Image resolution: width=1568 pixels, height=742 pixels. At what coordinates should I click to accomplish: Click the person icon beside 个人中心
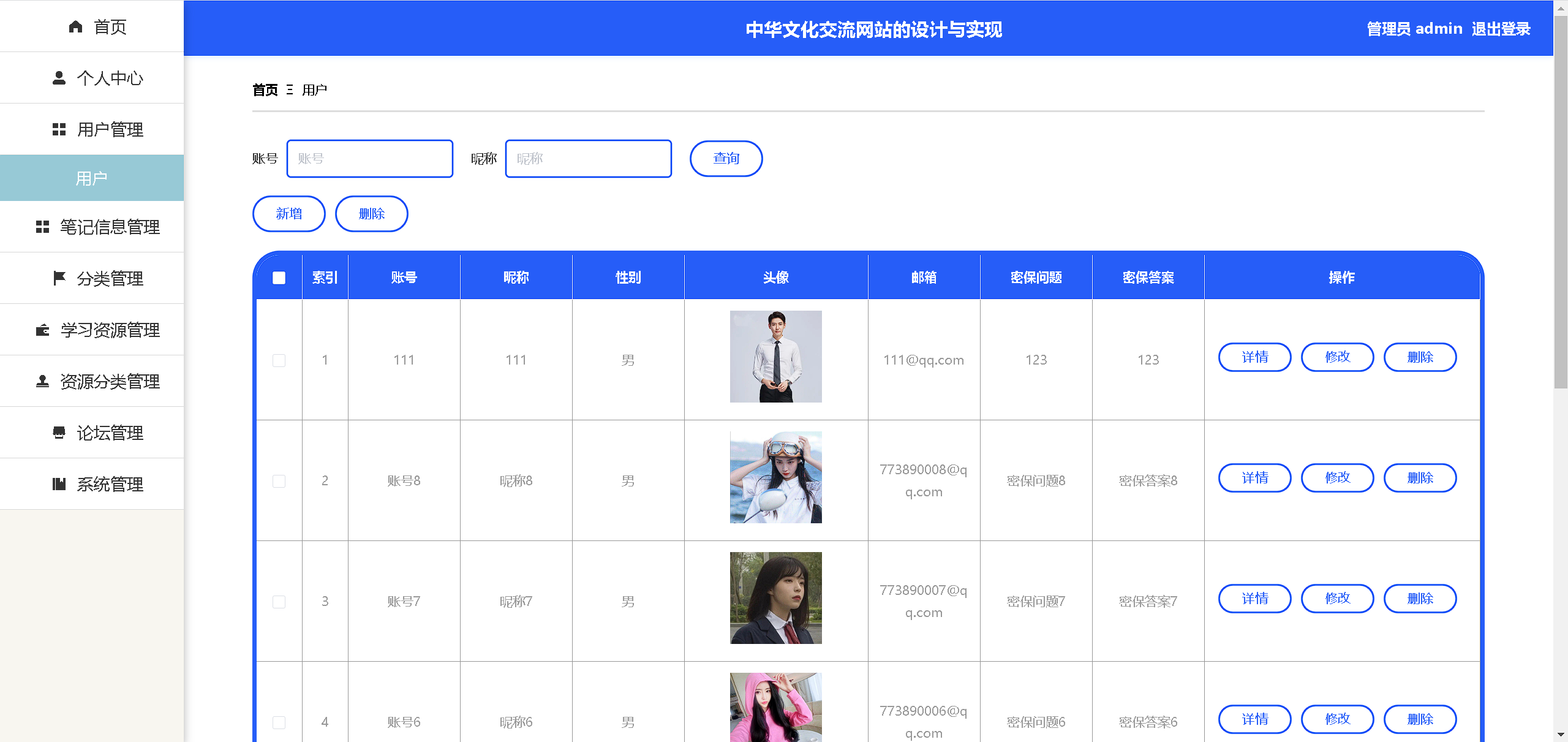59,78
